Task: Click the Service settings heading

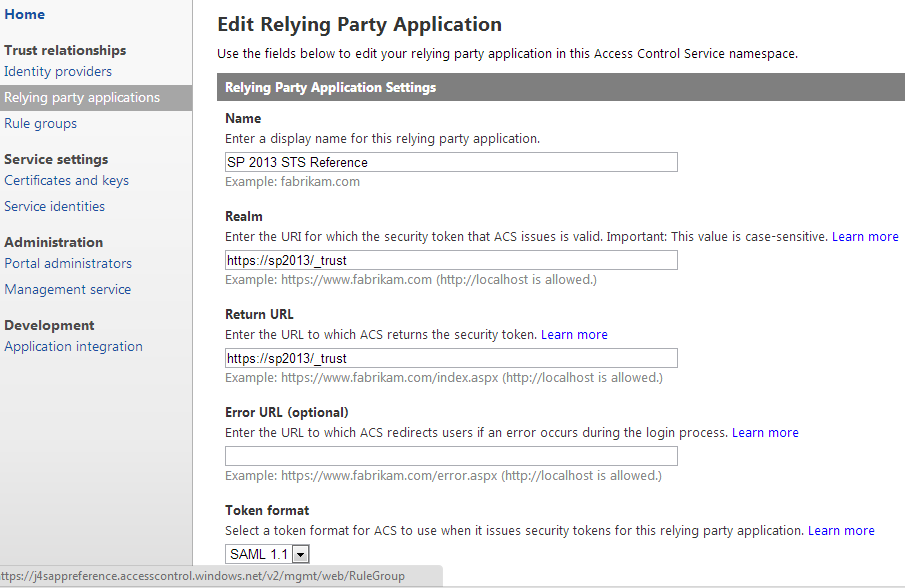Action: click(56, 160)
